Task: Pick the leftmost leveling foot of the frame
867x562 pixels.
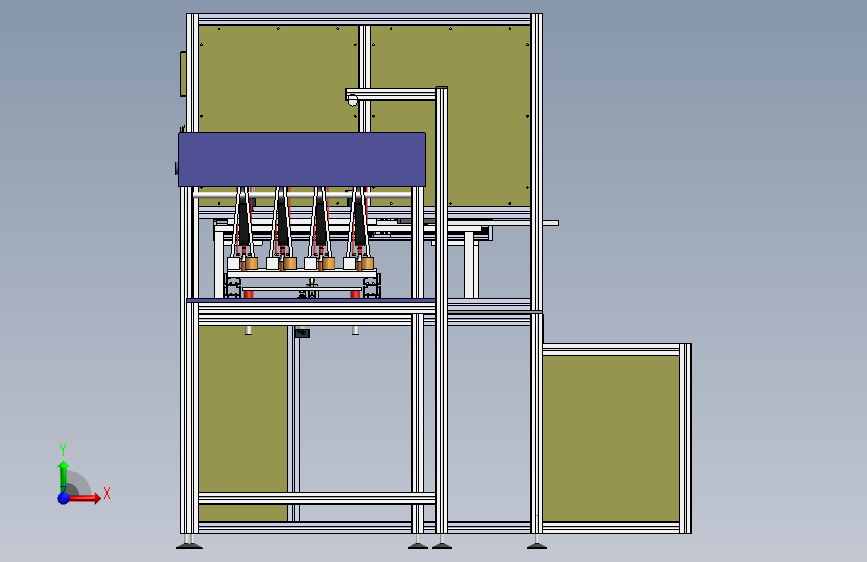Action: [x=189, y=542]
